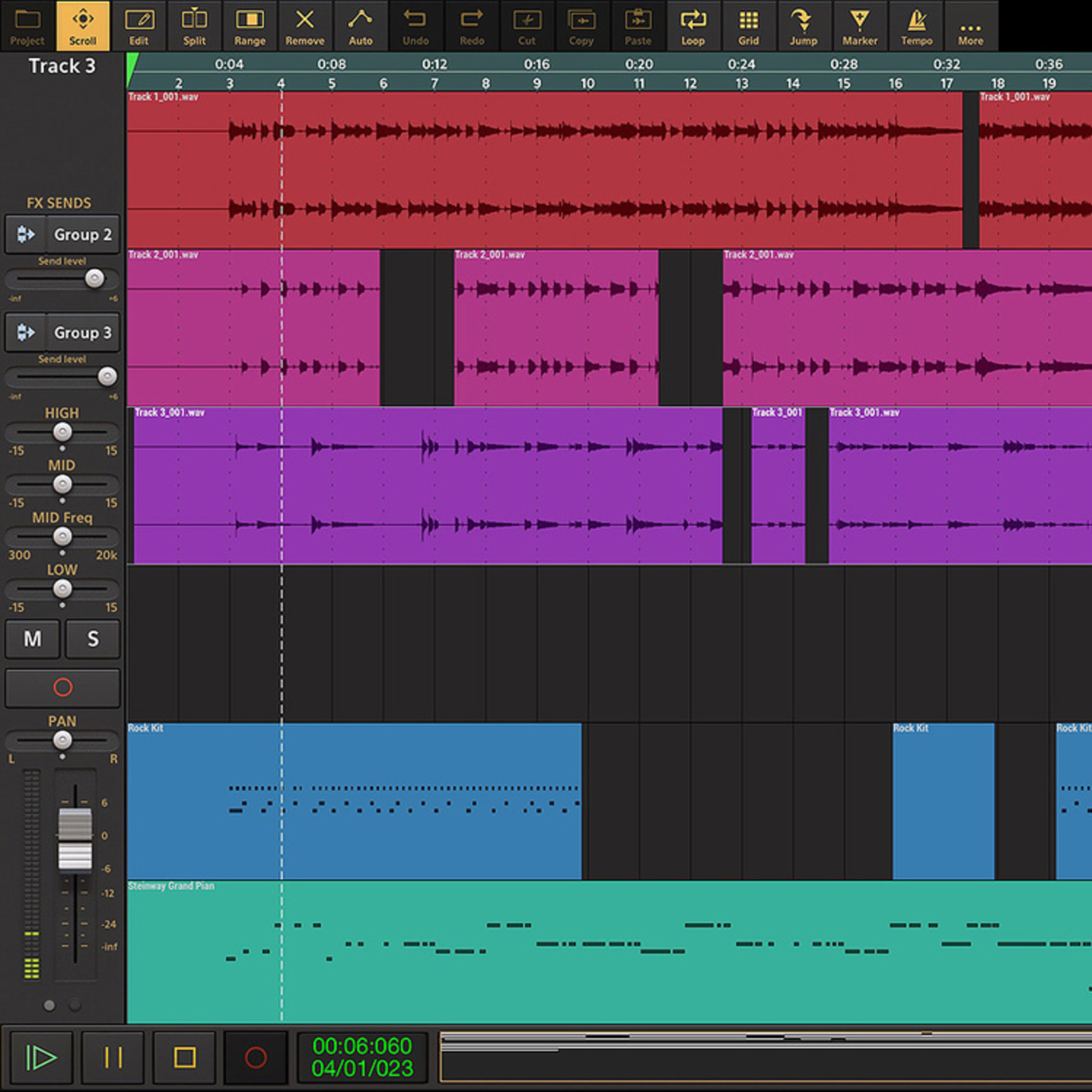Click the level meter in channel strip
1092x1092 pixels.
[32, 874]
